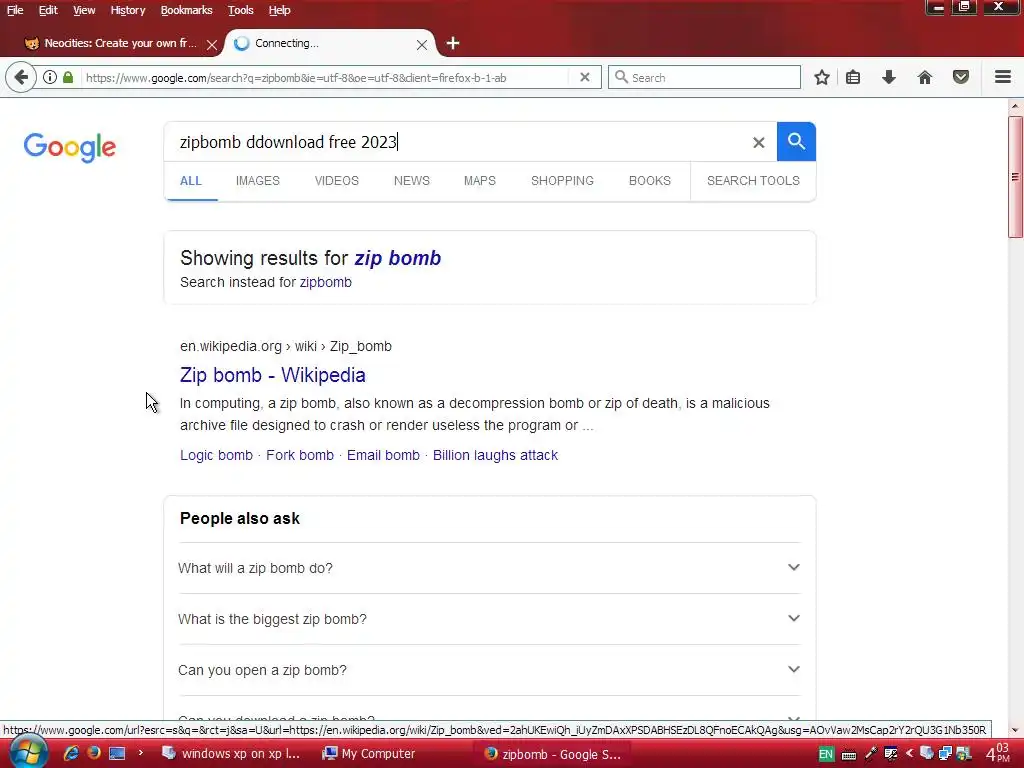The width and height of the screenshot is (1024, 768).
Task: Click the taskbar clock
Action: click(998, 754)
